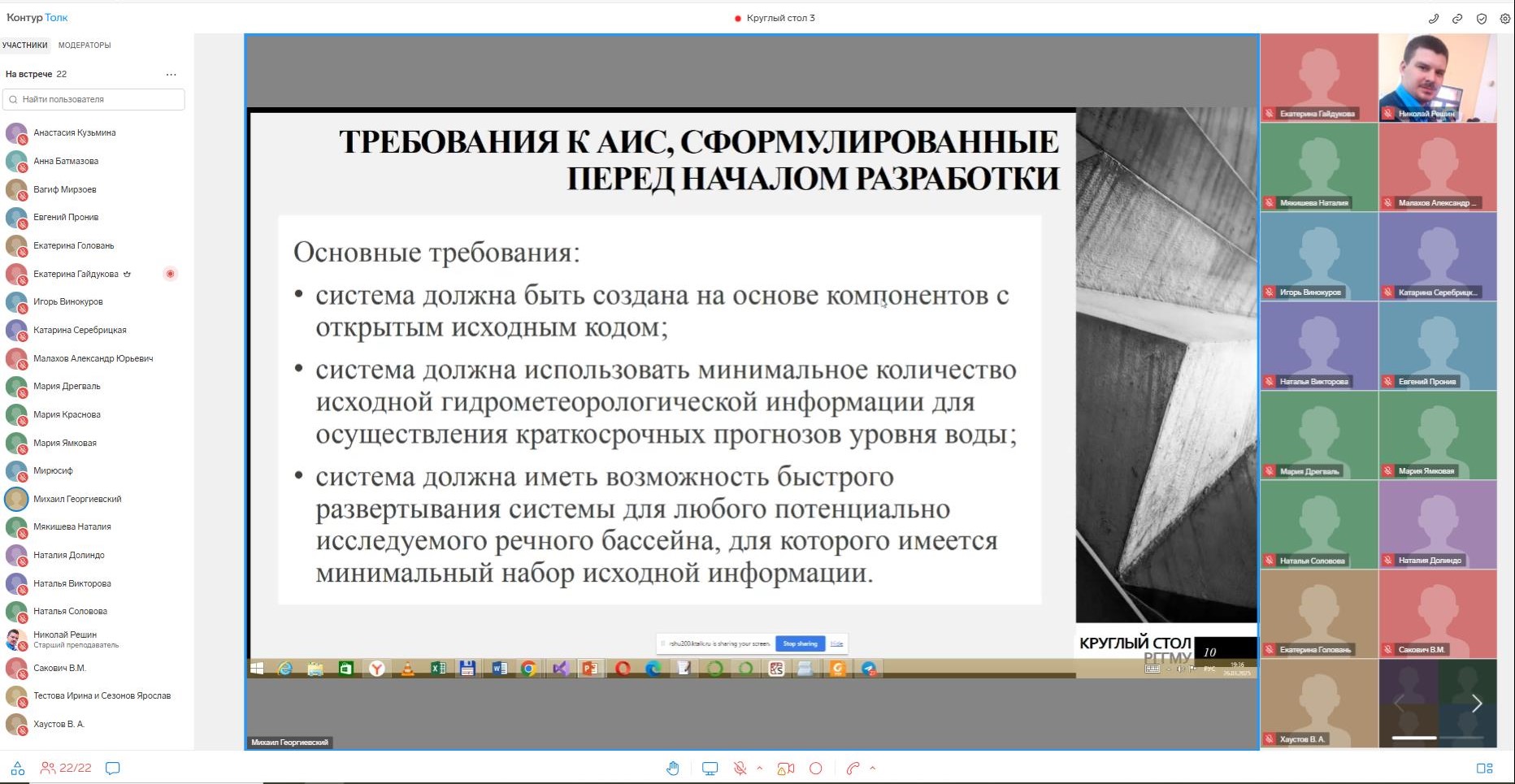Click Екатерина Гайдукова video tile
The height and width of the screenshot is (784, 1515).
[x=1319, y=78]
